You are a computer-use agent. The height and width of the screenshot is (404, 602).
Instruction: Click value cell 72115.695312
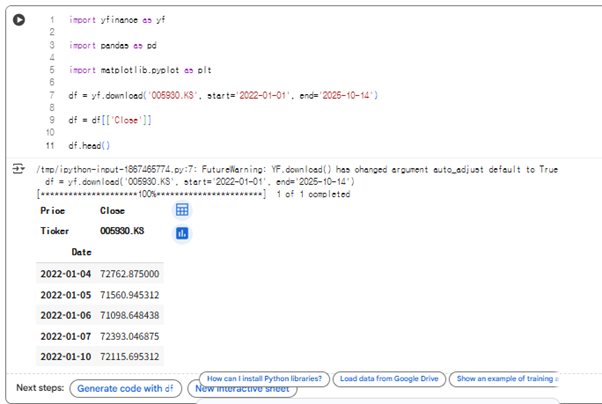tap(130, 357)
